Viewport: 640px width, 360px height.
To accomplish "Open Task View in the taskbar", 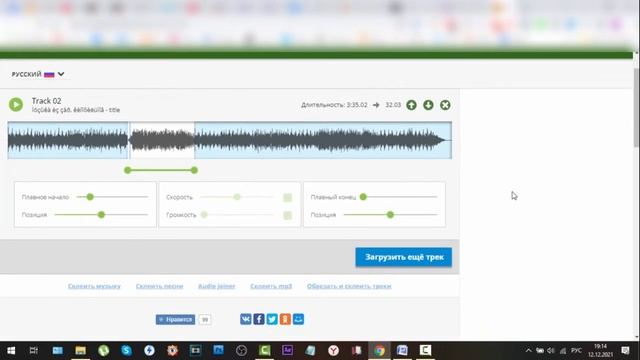I will click(34, 350).
